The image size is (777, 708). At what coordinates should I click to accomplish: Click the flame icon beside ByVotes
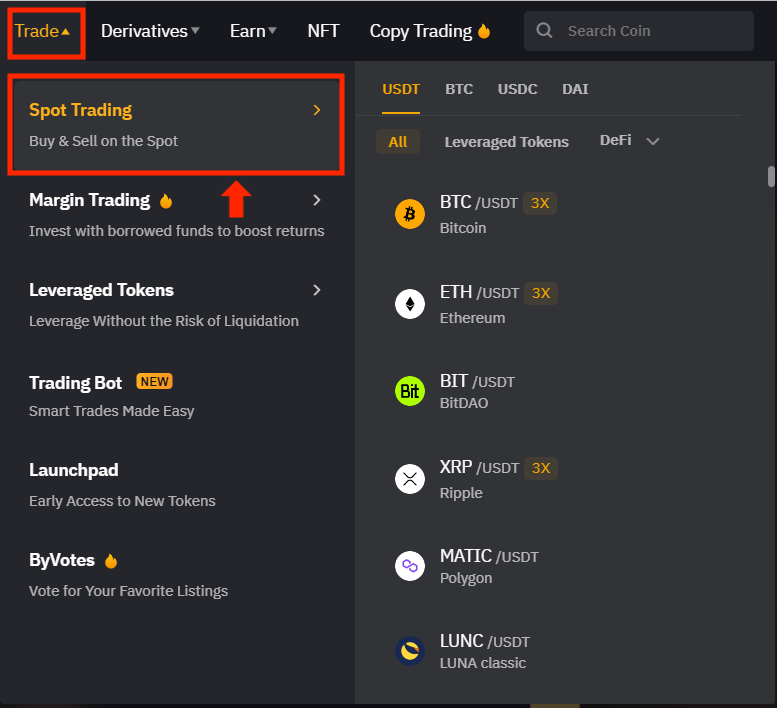[111, 560]
